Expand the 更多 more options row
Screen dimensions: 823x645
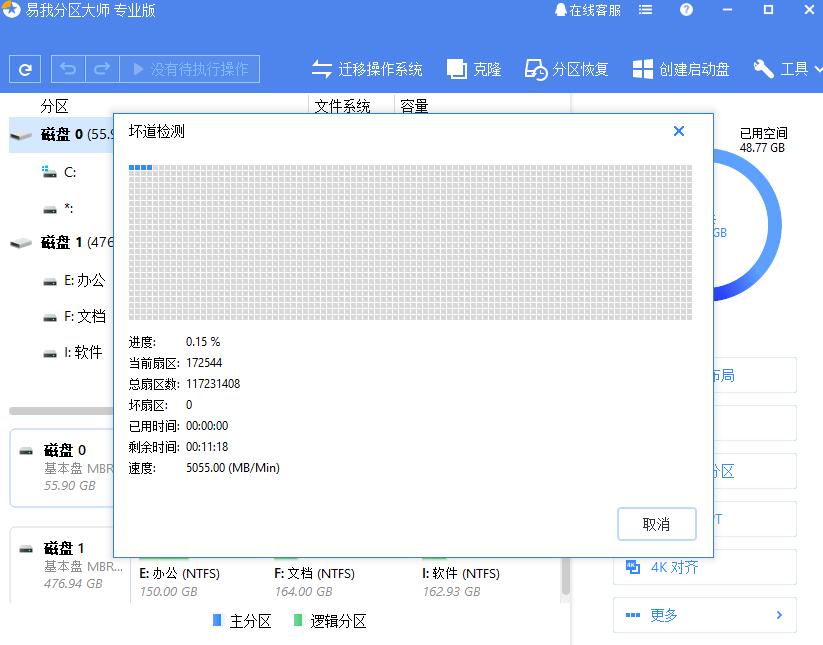(704, 615)
